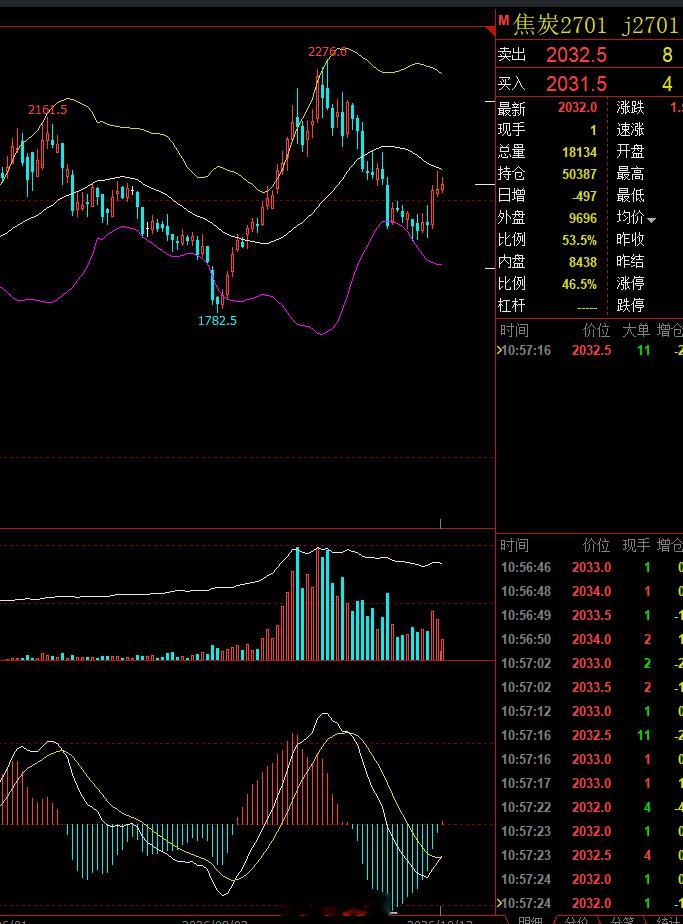Click the latest candlestick on the price chart

[x=443, y=184]
